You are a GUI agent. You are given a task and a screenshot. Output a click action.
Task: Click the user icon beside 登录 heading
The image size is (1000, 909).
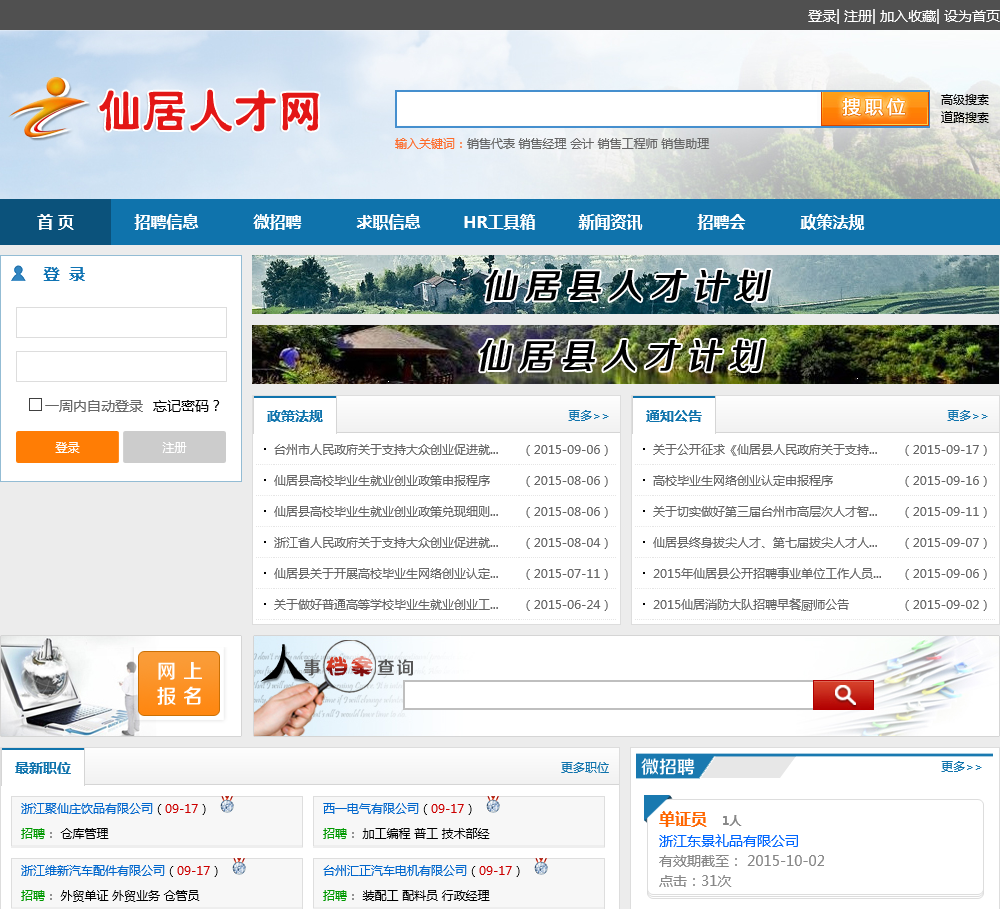18,274
